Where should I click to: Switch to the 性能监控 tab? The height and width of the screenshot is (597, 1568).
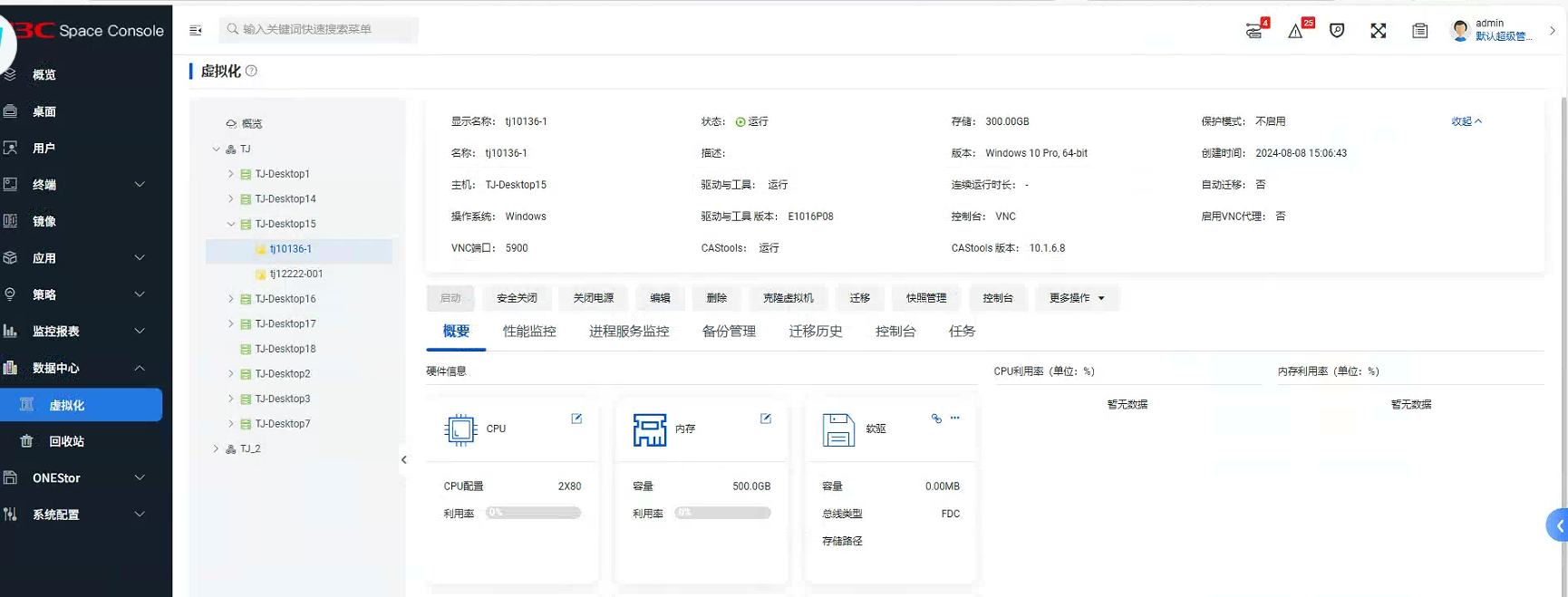point(529,332)
